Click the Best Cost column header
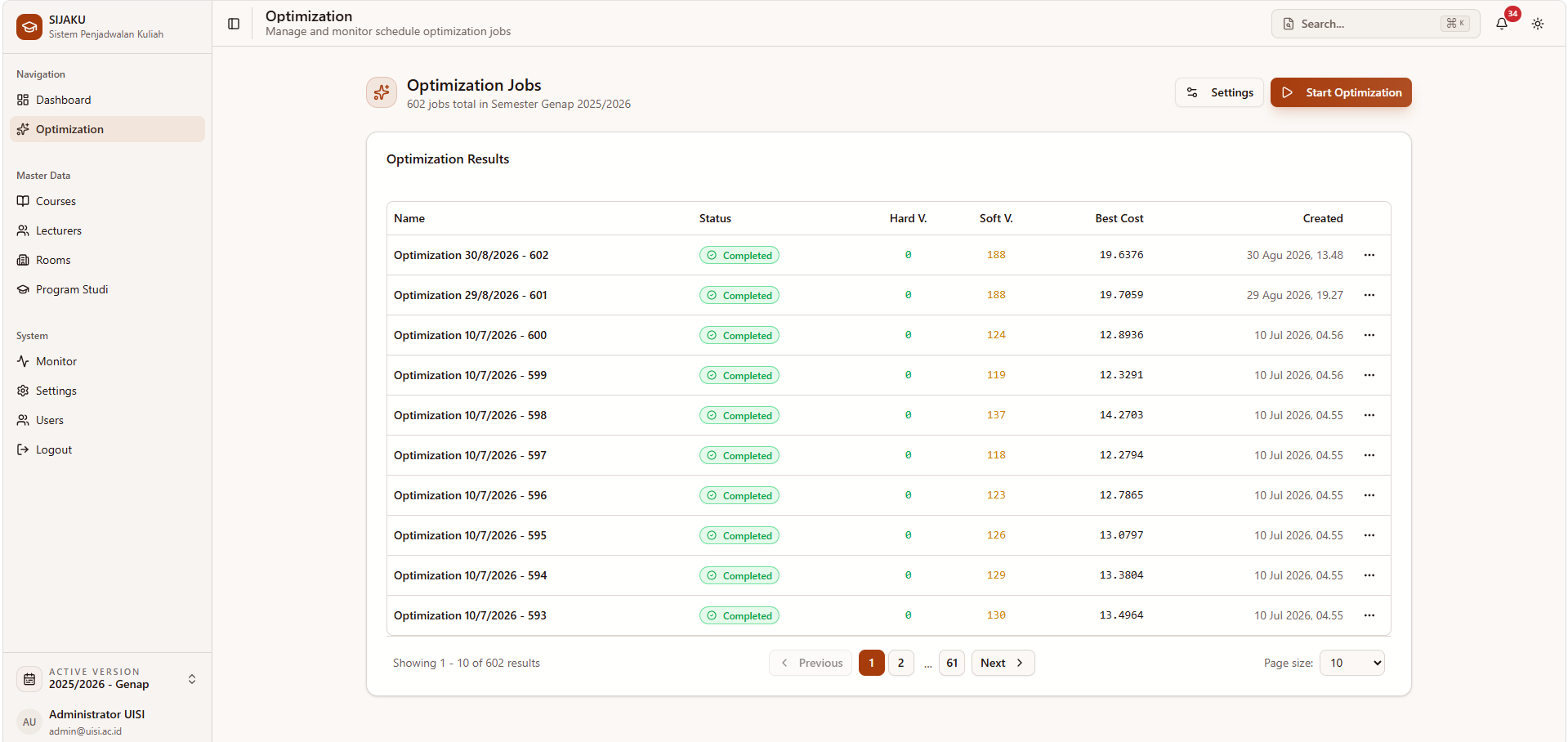1568x742 pixels. click(x=1119, y=218)
